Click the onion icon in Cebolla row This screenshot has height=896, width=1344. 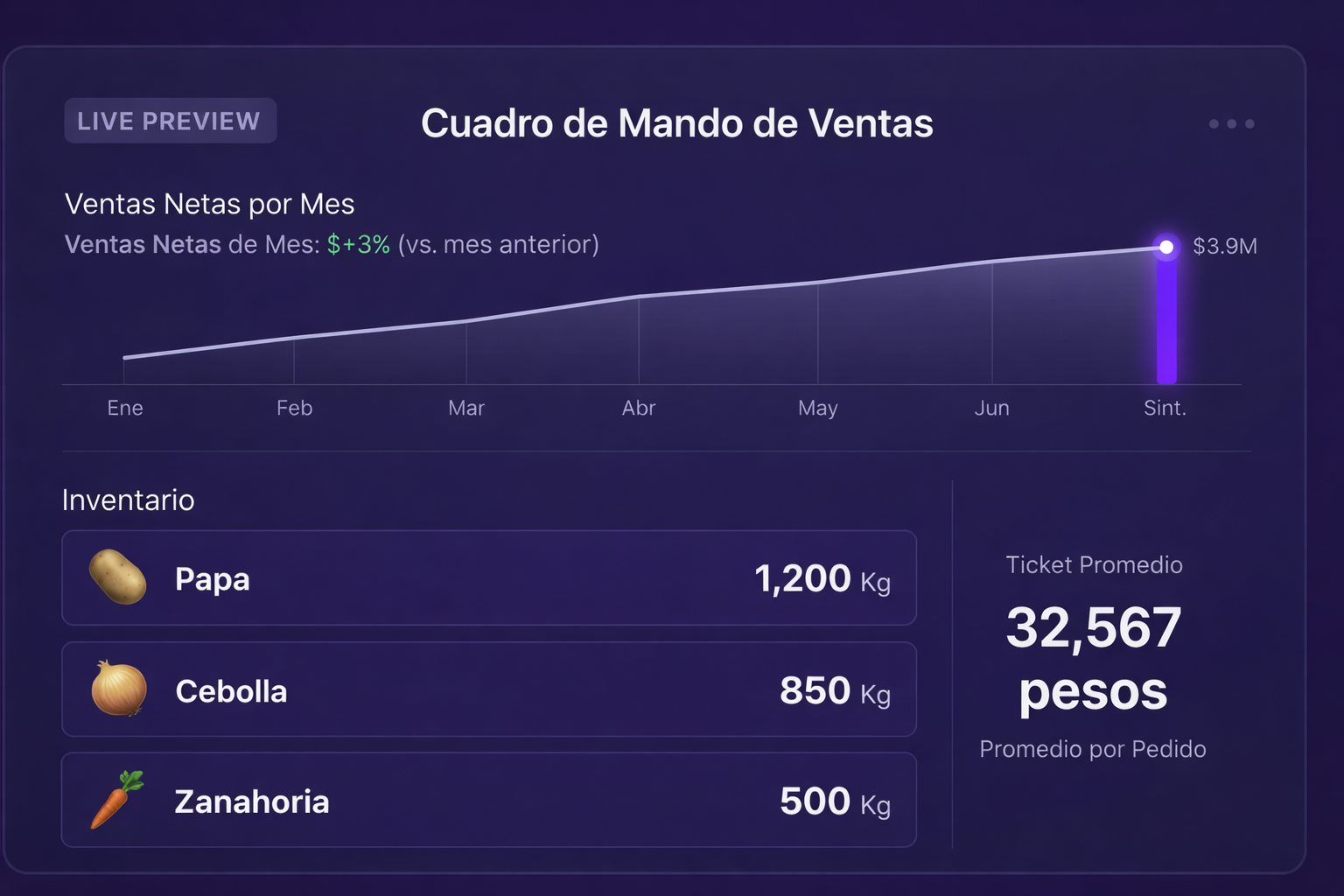(x=119, y=689)
